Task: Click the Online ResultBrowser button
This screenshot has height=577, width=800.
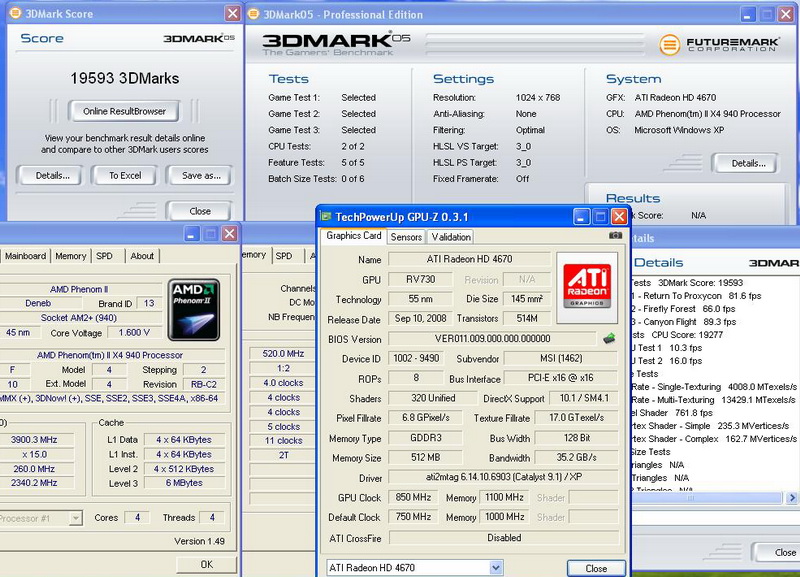Action: pyautogui.click(x=124, y=111)
